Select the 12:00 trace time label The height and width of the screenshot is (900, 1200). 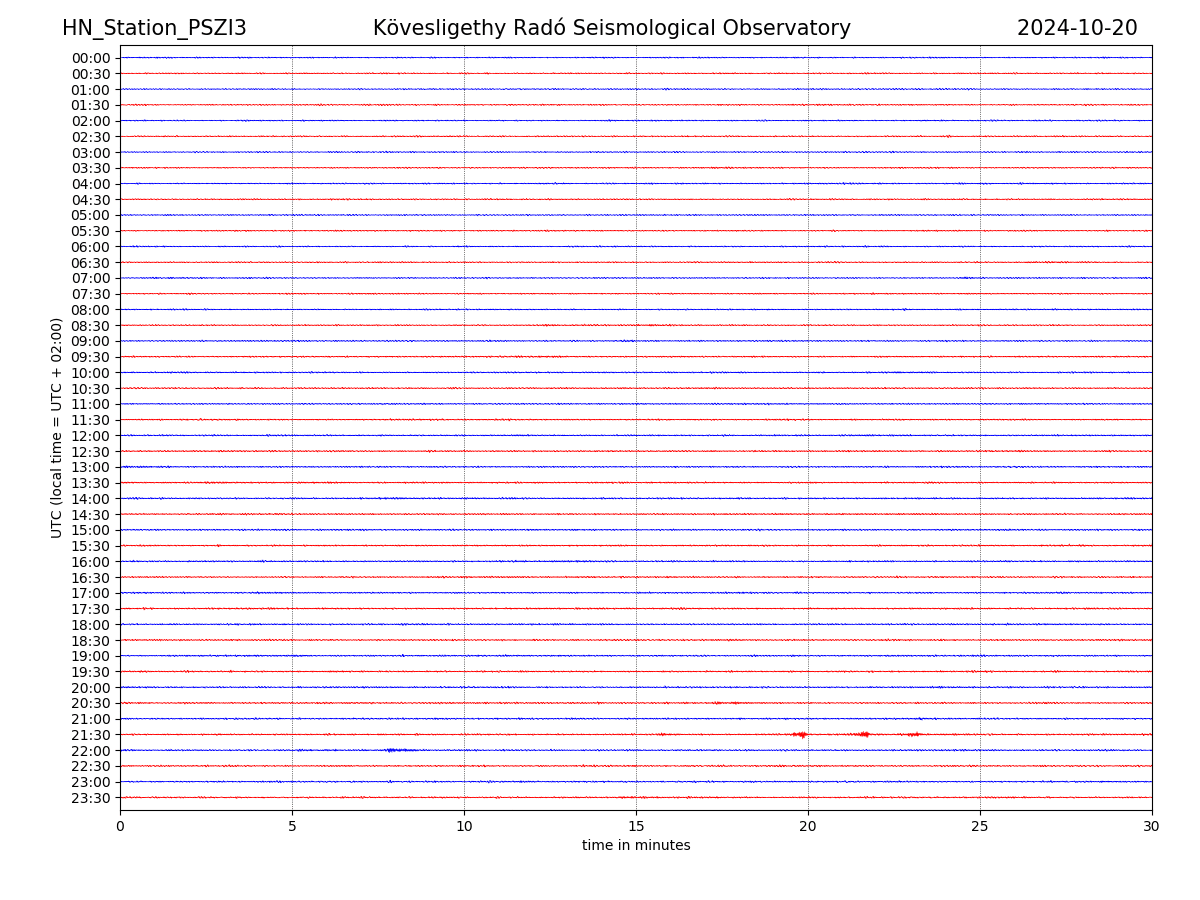click(x=90, y=436)
